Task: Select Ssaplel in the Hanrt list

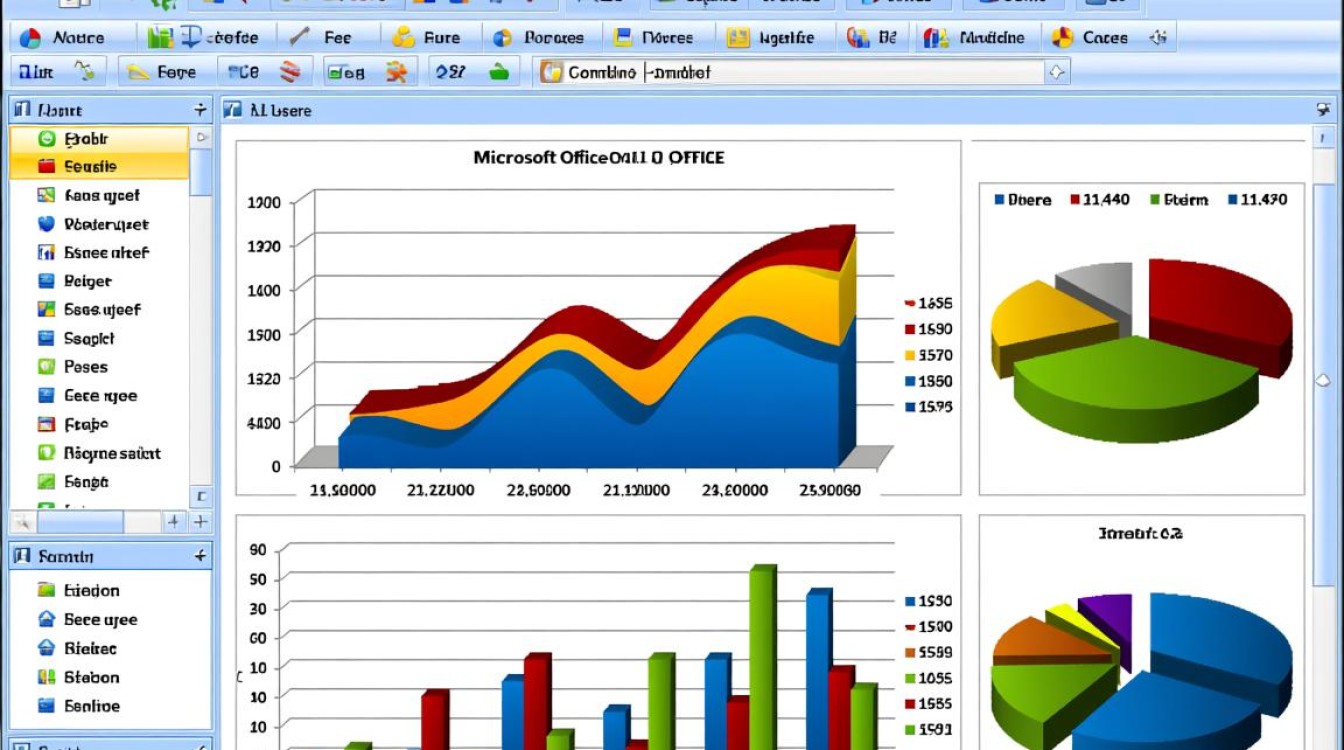Action: (100, 338)
